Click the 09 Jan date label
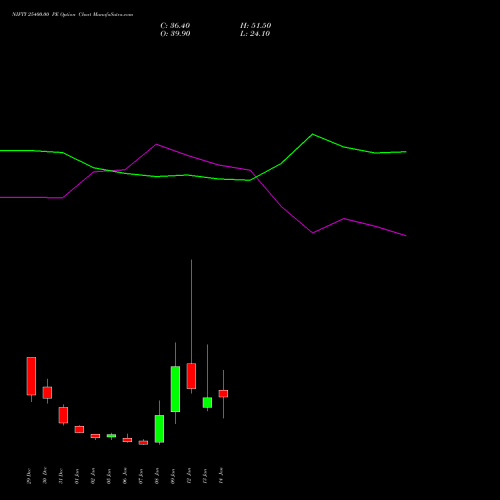The height and width of the screenshot is (500, 500). pyautogui.click(x=173, y=476)
